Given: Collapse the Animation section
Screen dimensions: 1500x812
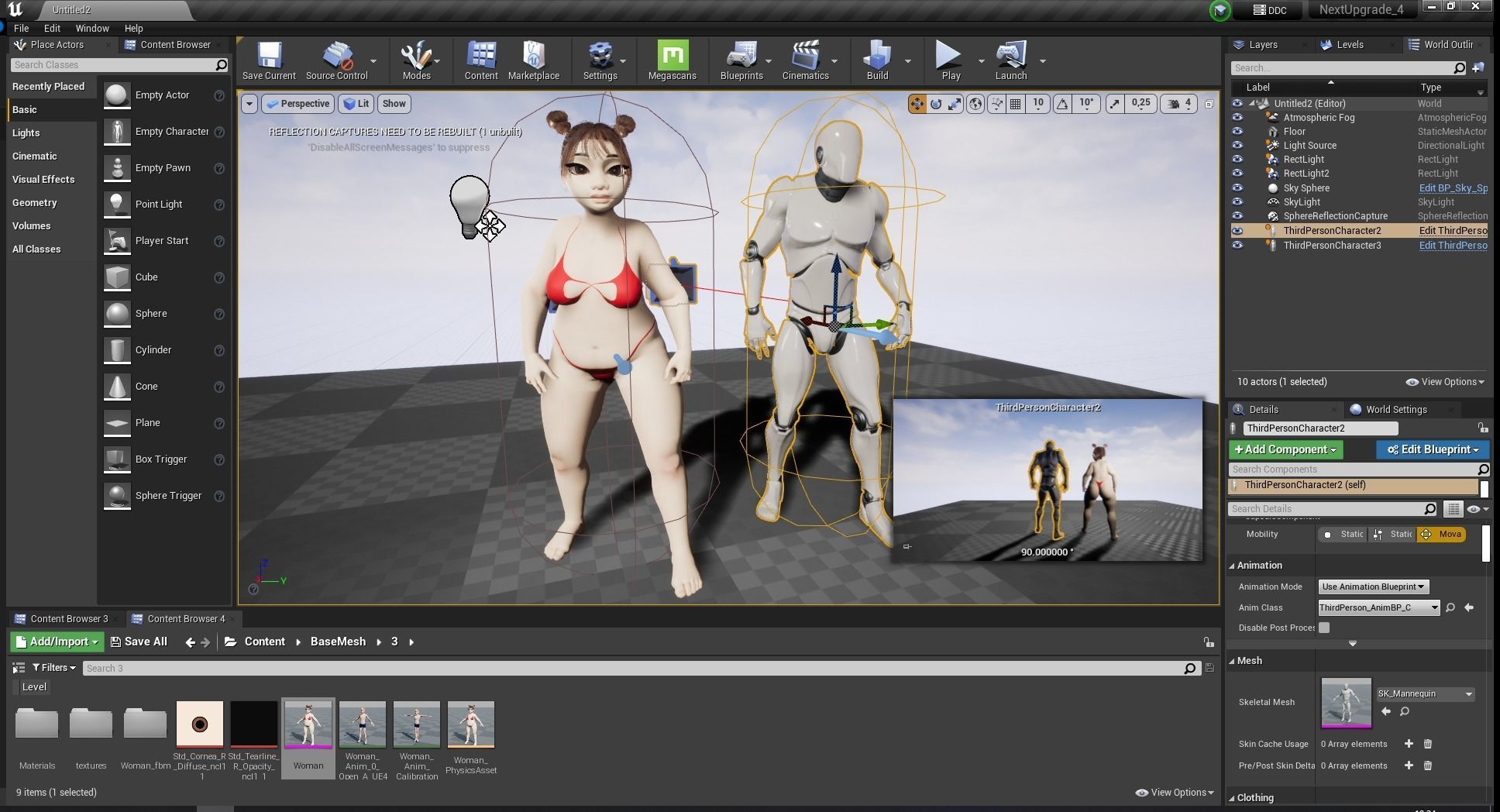Looking at the screenshot, I should (1232, 566).
